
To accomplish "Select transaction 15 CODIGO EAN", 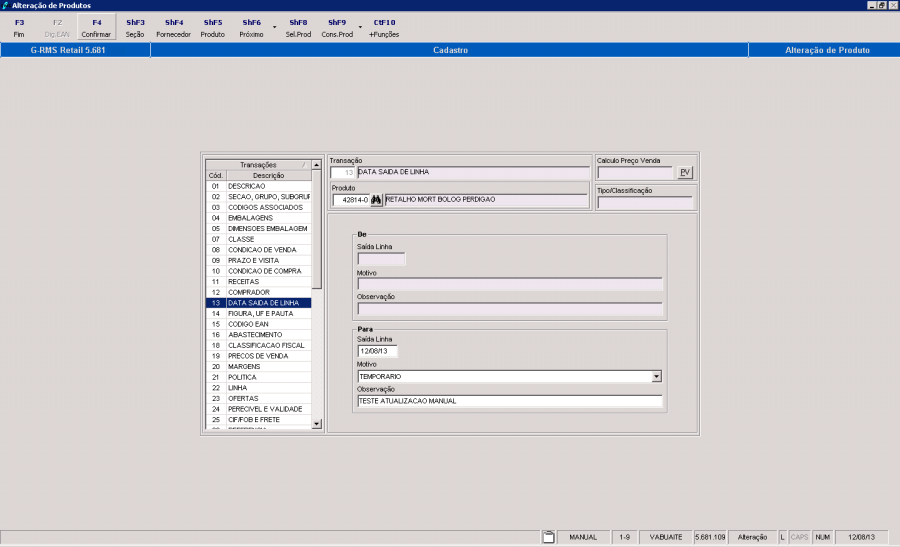I will (x=258, y=324).
